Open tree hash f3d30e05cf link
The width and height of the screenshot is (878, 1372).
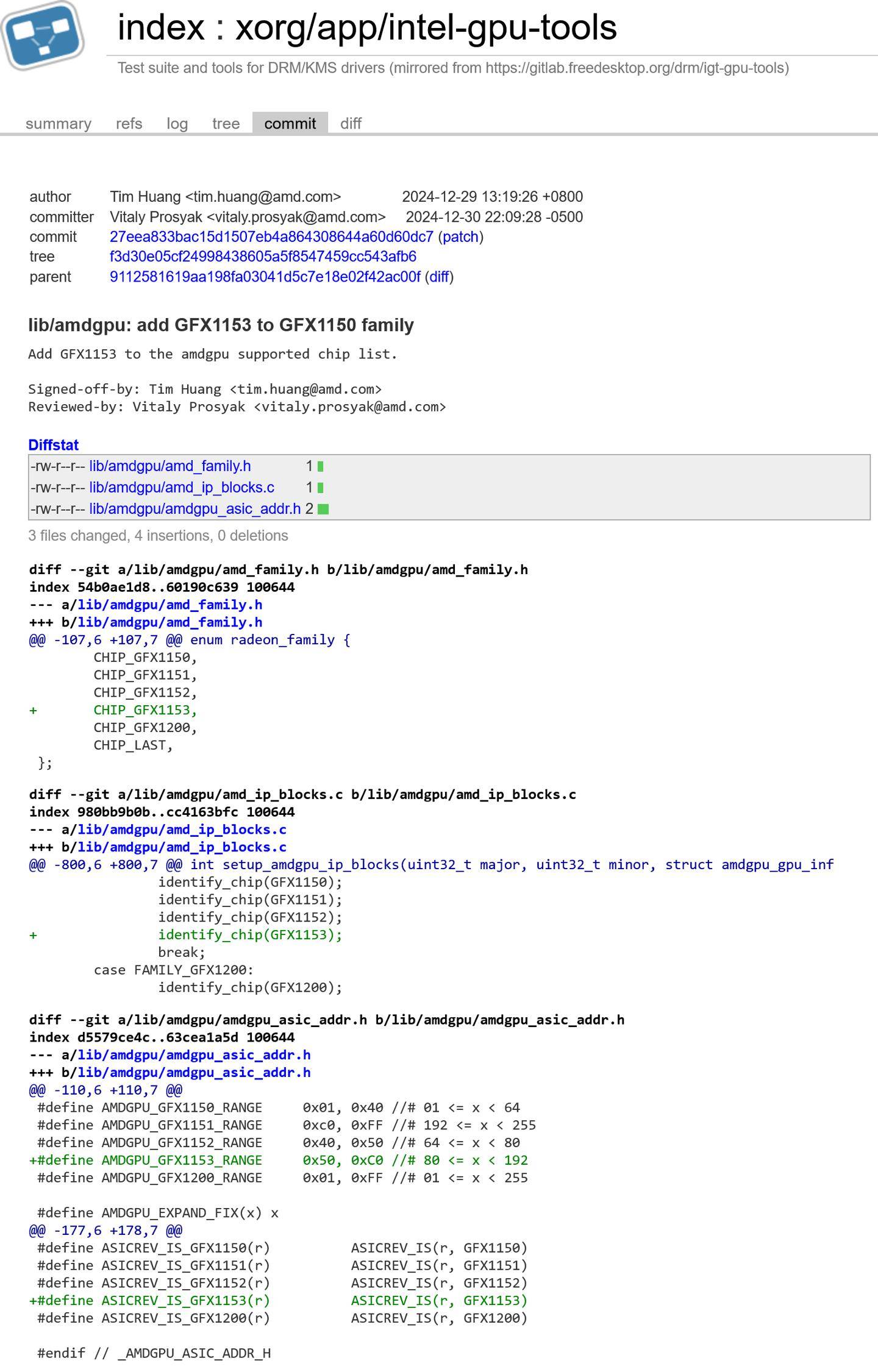coord(263,256)
